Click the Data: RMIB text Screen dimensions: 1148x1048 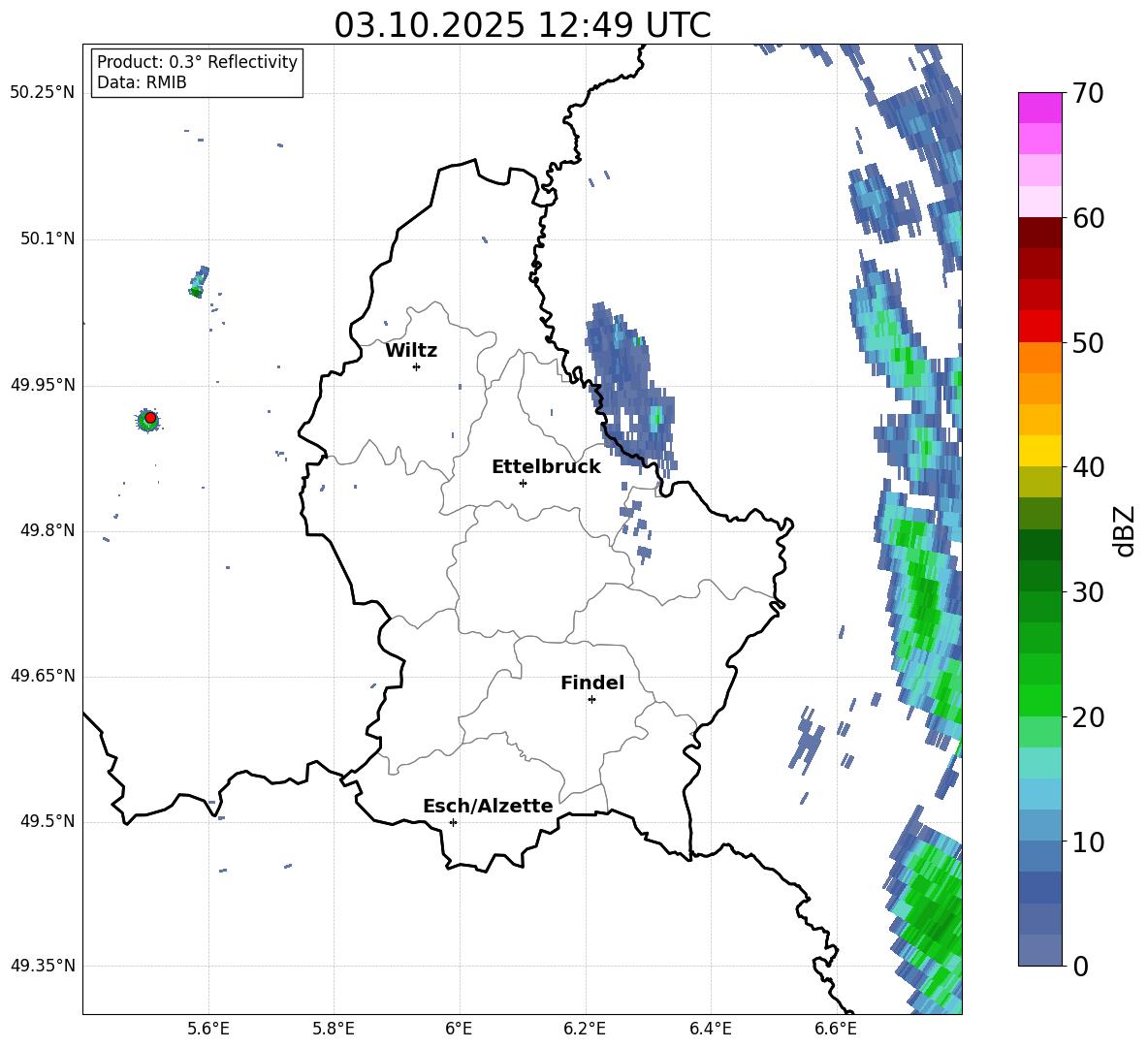(142, 82)
